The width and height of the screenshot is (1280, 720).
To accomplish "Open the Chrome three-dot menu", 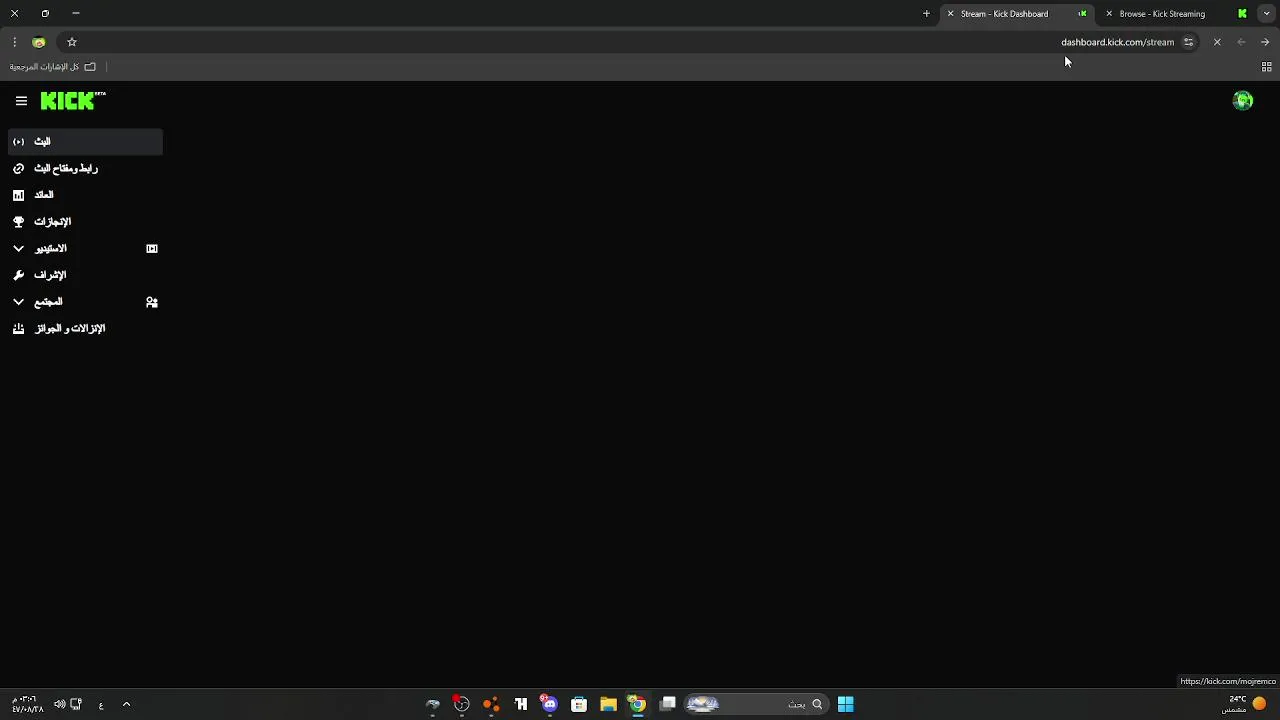I will click(14, 42).
